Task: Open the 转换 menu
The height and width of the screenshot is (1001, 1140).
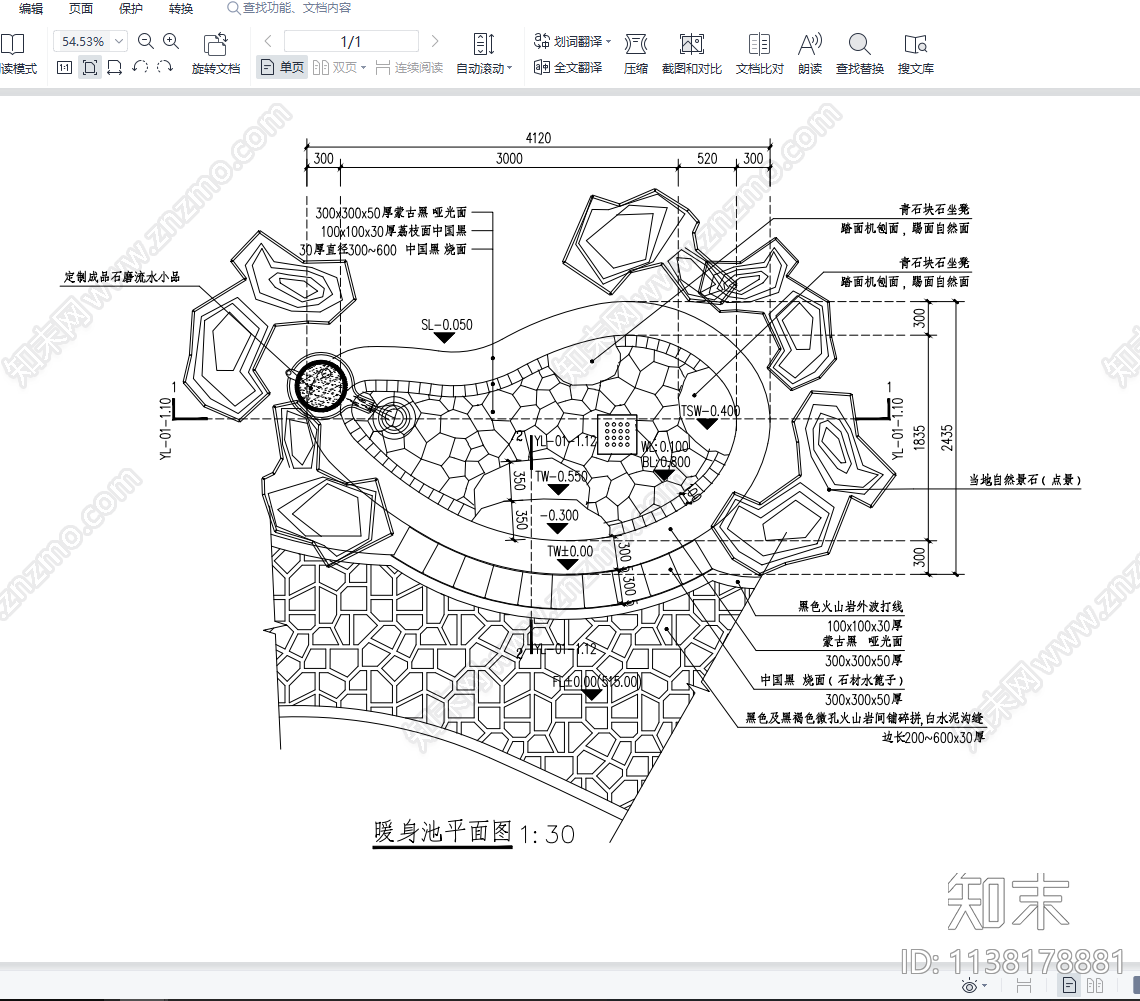Action: coord(181,8)
